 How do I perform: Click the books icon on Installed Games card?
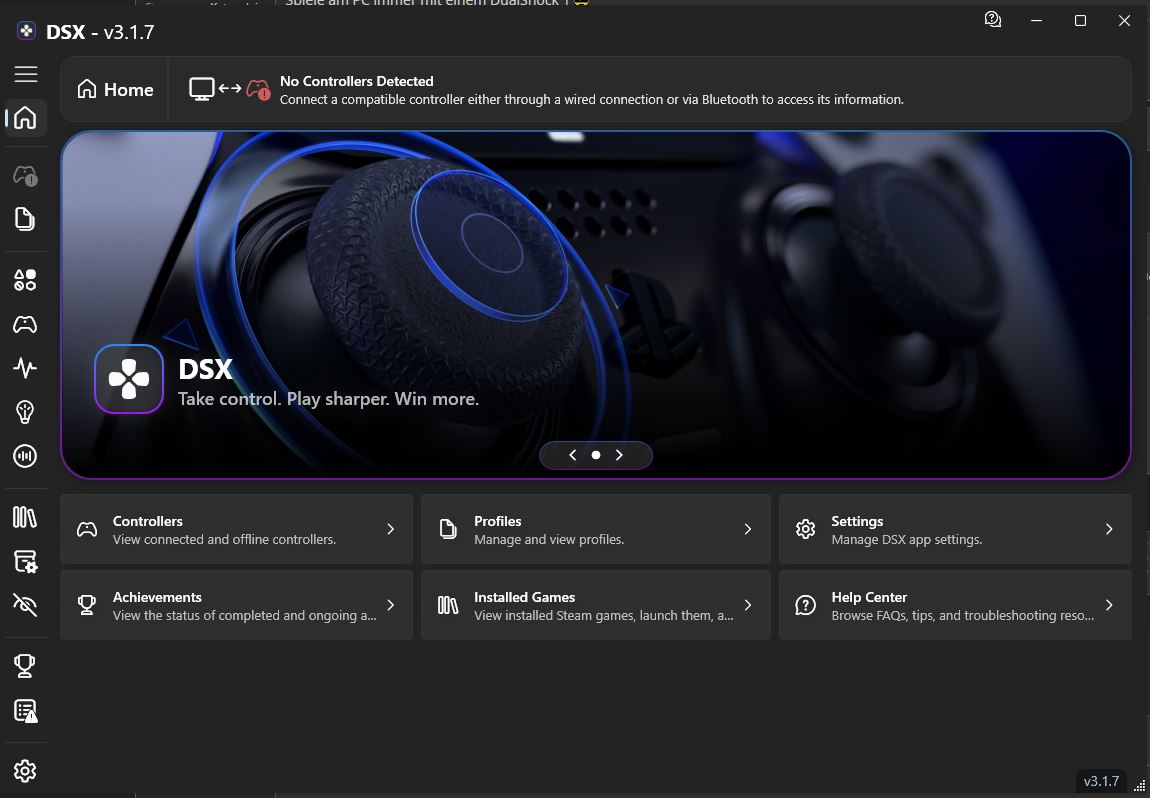(x=447, y=605)
